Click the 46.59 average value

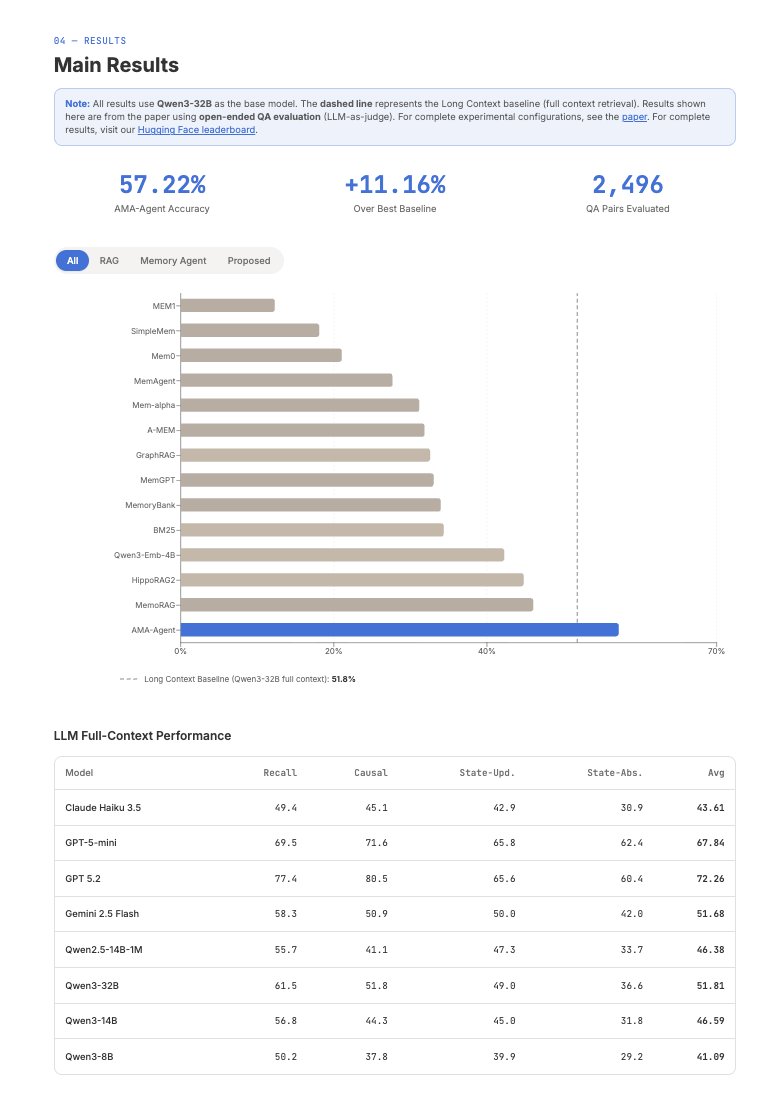tap(710, 1021)
